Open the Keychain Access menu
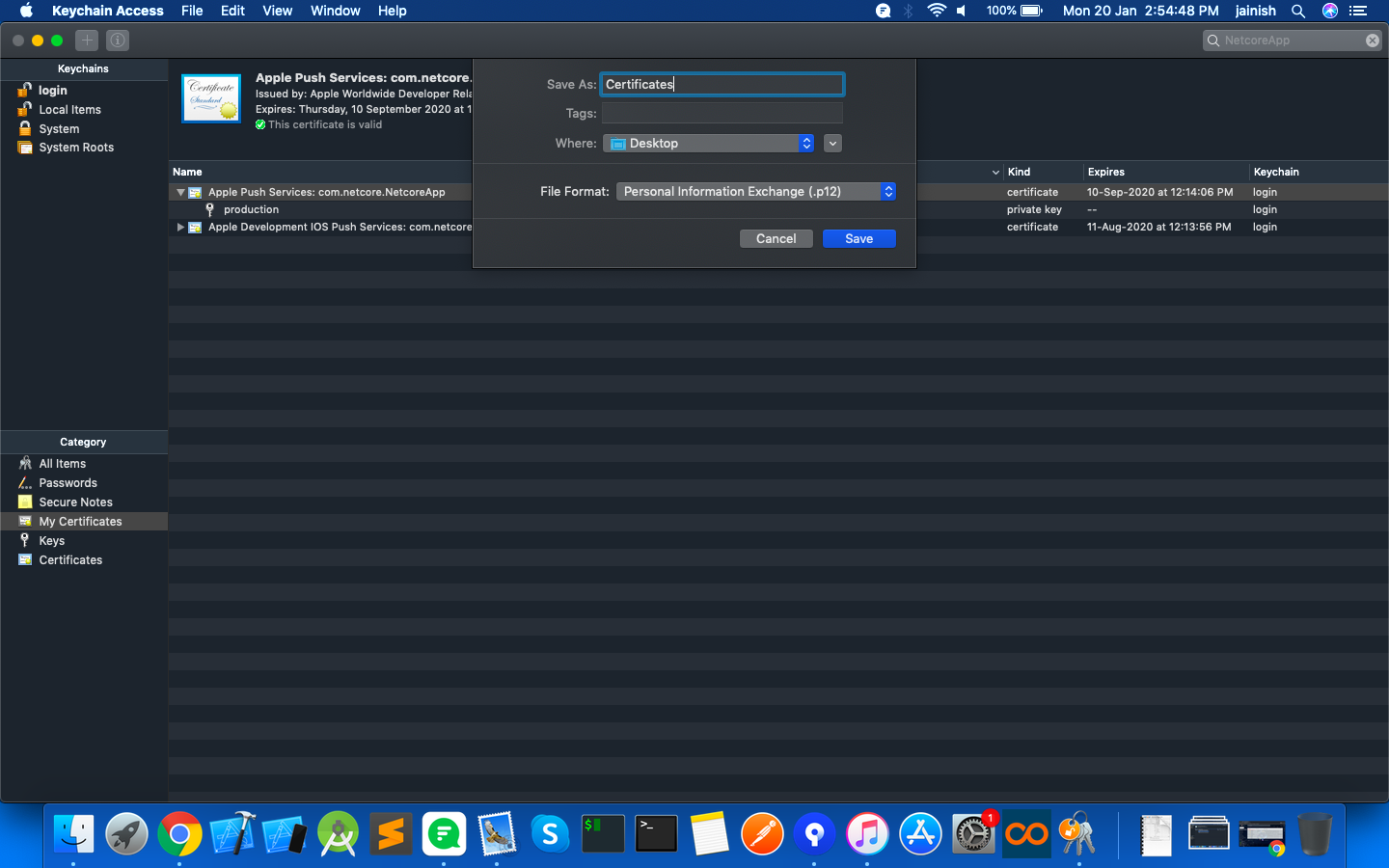This screenshot has width=1389, height=868. click(x=108, y=11)
